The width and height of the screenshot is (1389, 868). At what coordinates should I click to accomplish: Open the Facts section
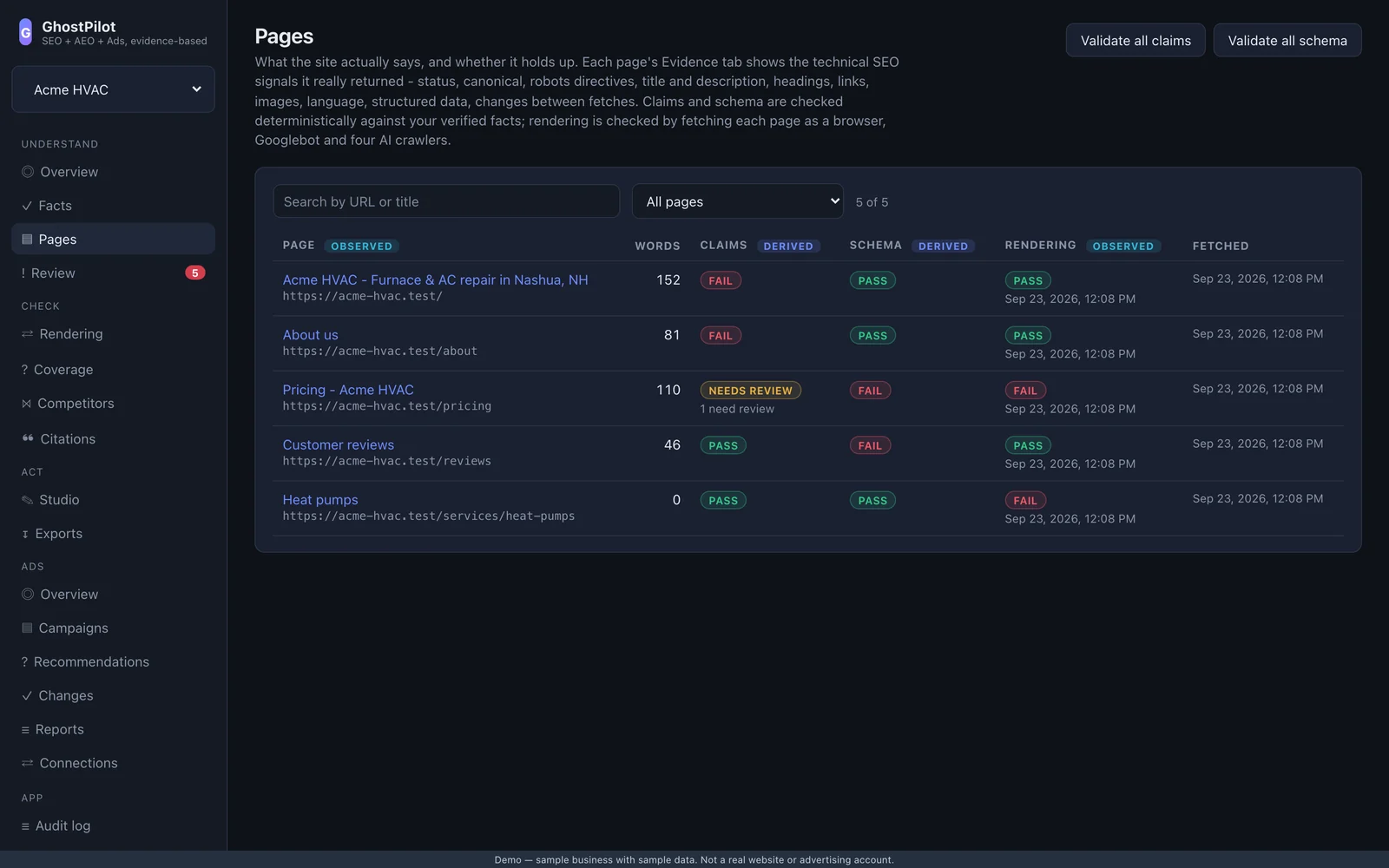113,206
